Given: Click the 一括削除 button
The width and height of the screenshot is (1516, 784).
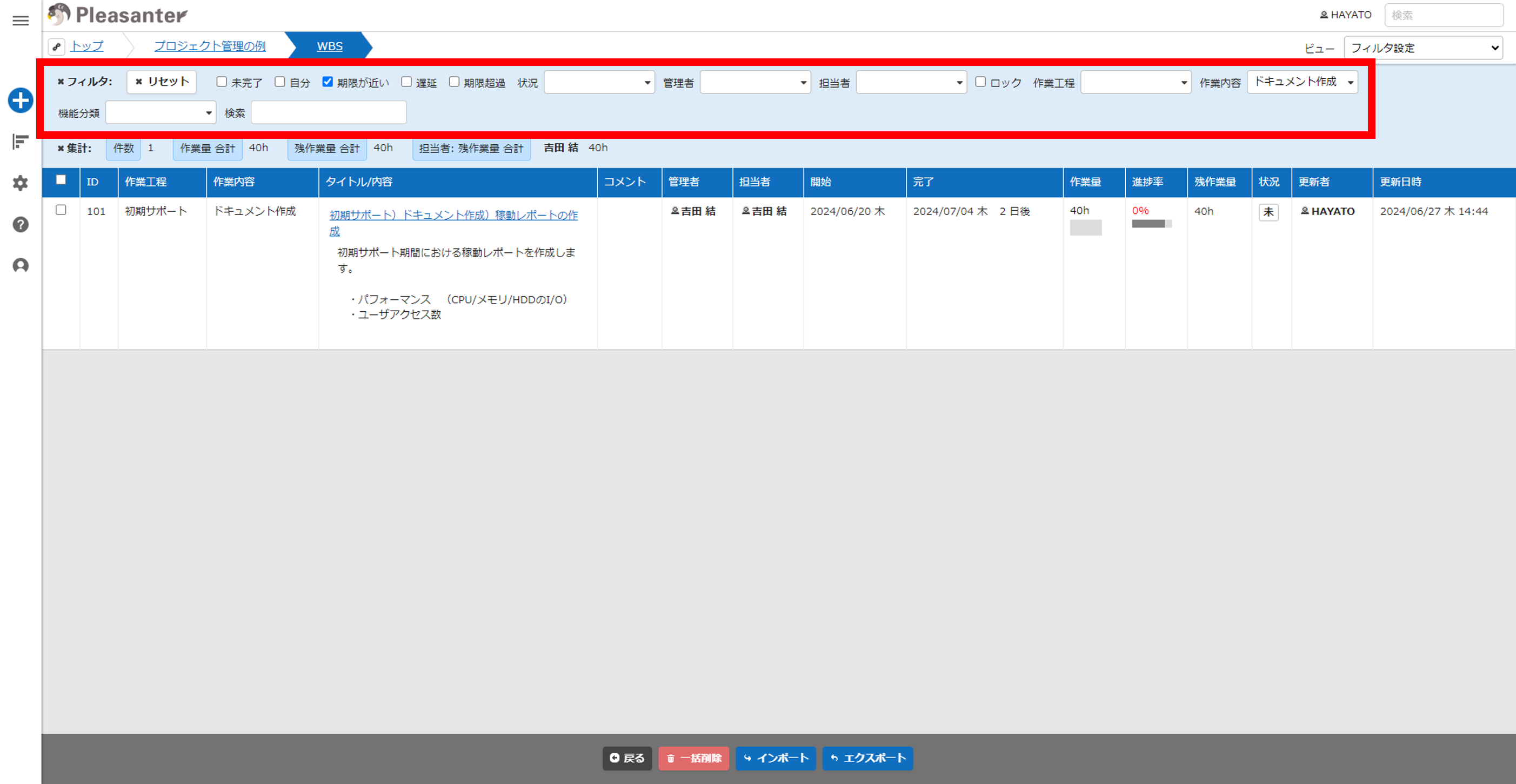Looking at the screenshot, I should tap(693, 758).
